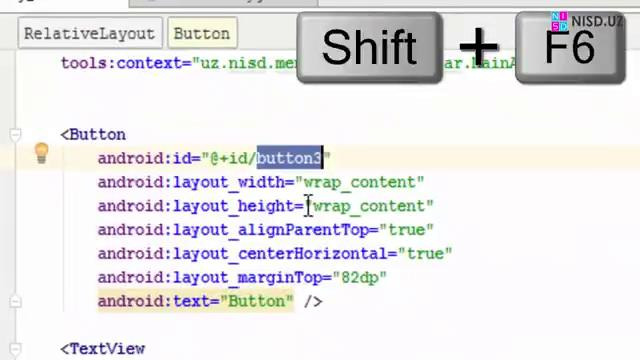Image resolution: width=640 pixels, height=360 pixels.
Task: Click the layout_width "wrap_content" value
Action: click(x=360, y=182)
